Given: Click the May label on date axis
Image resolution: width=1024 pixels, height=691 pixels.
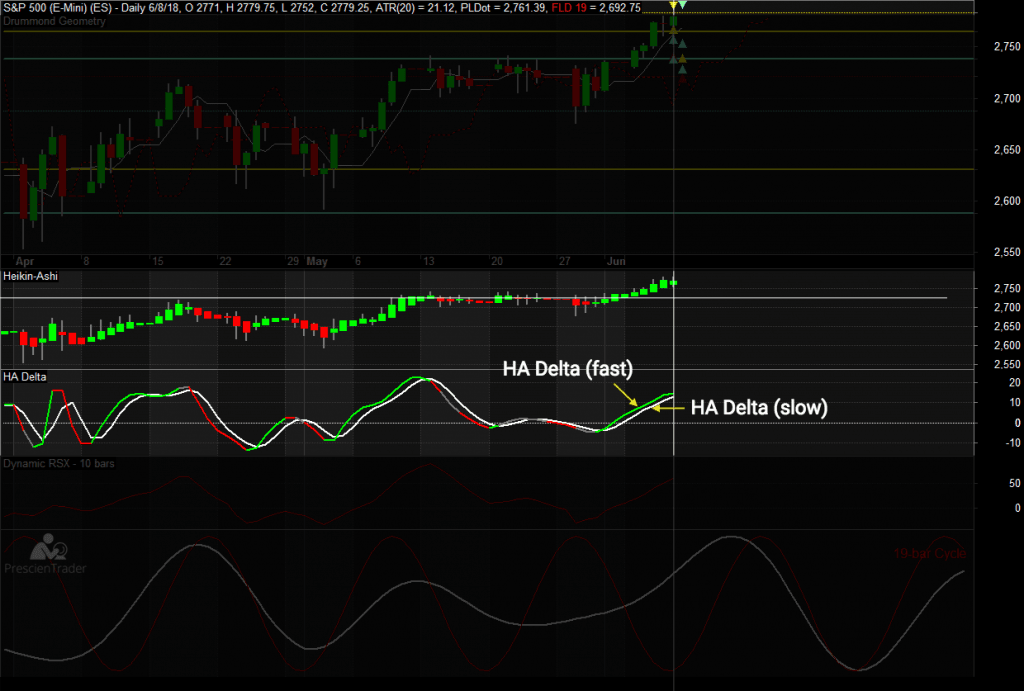Looking at the screenshot, I should tap(317, 261).
